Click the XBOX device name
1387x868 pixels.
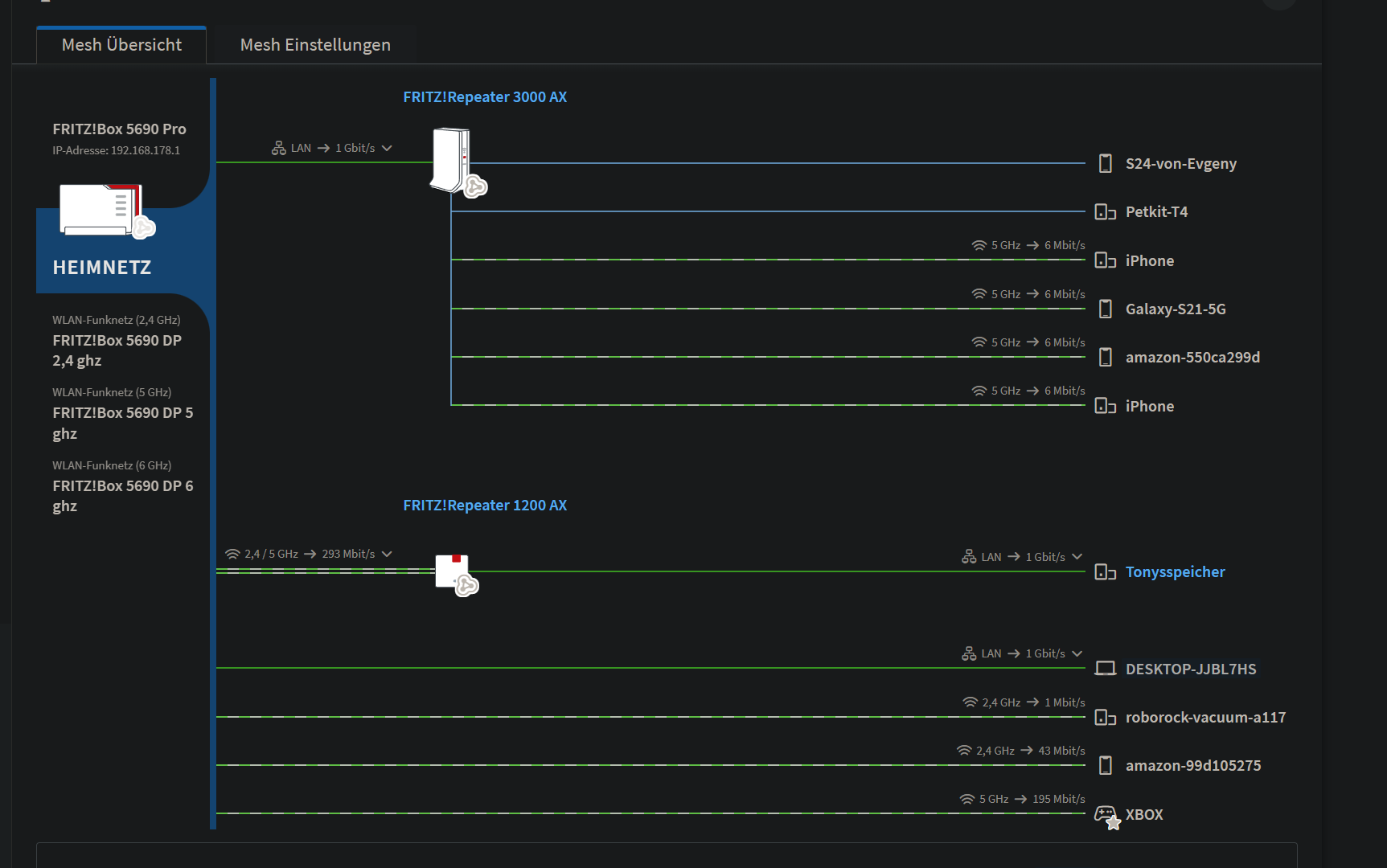[x=1144, y=814]
